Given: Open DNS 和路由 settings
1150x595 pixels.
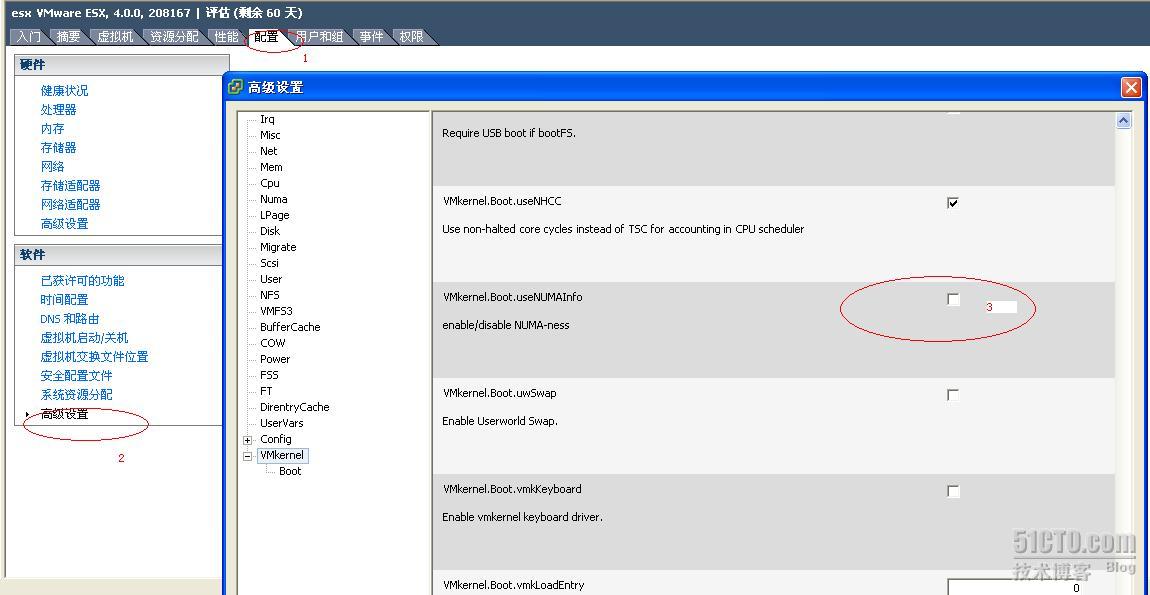Looking at the screenshot, I should click(x=70, y=318).
